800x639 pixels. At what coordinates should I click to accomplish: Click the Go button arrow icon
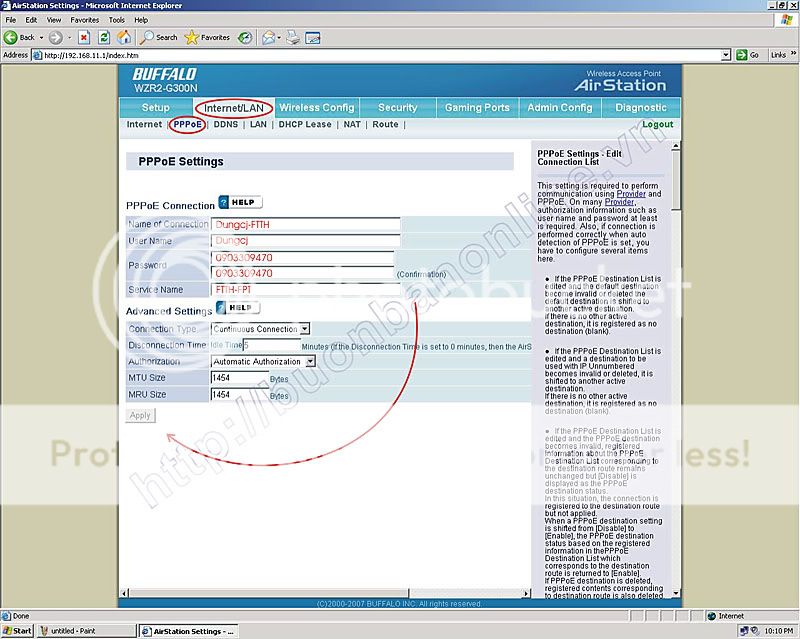click(x=742, y=55)
